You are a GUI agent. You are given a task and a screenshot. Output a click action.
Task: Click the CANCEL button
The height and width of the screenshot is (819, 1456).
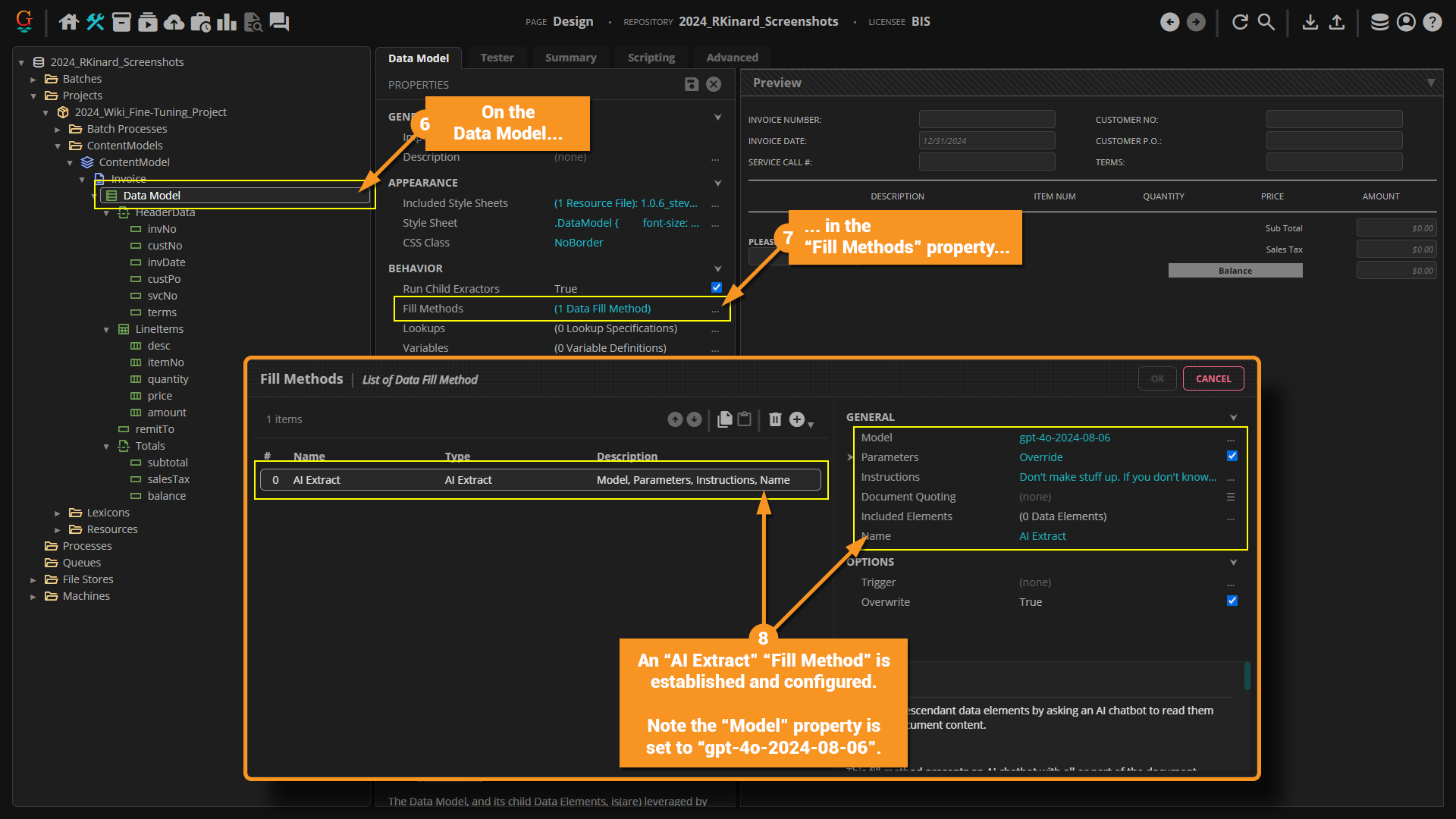click(1213, 378)
